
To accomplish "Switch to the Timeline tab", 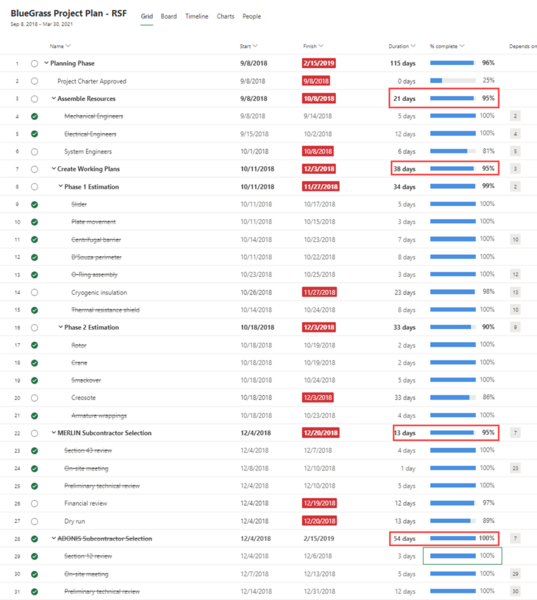I will [197, 16].
